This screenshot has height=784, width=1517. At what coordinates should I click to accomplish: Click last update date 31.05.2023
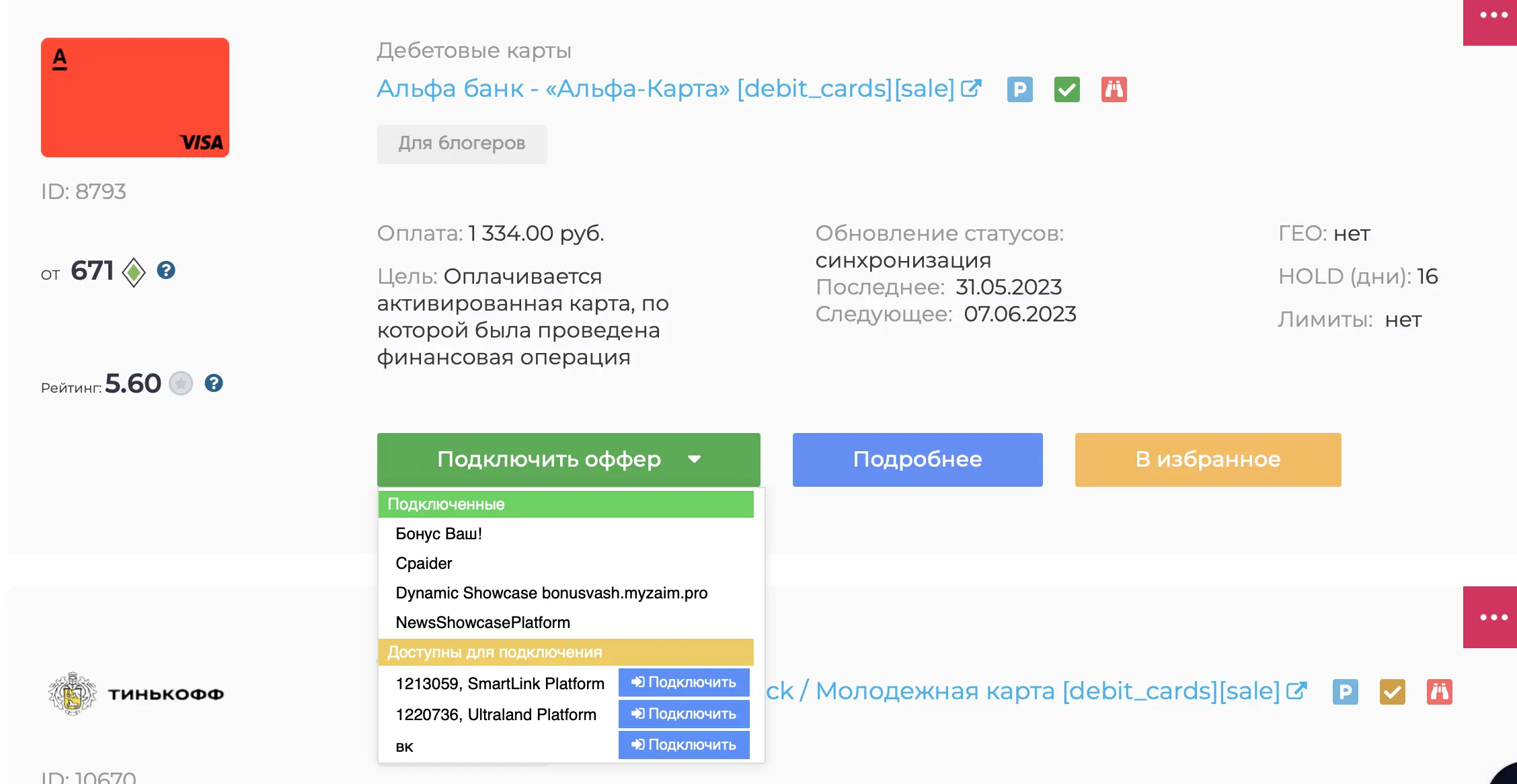point(1009,287)
